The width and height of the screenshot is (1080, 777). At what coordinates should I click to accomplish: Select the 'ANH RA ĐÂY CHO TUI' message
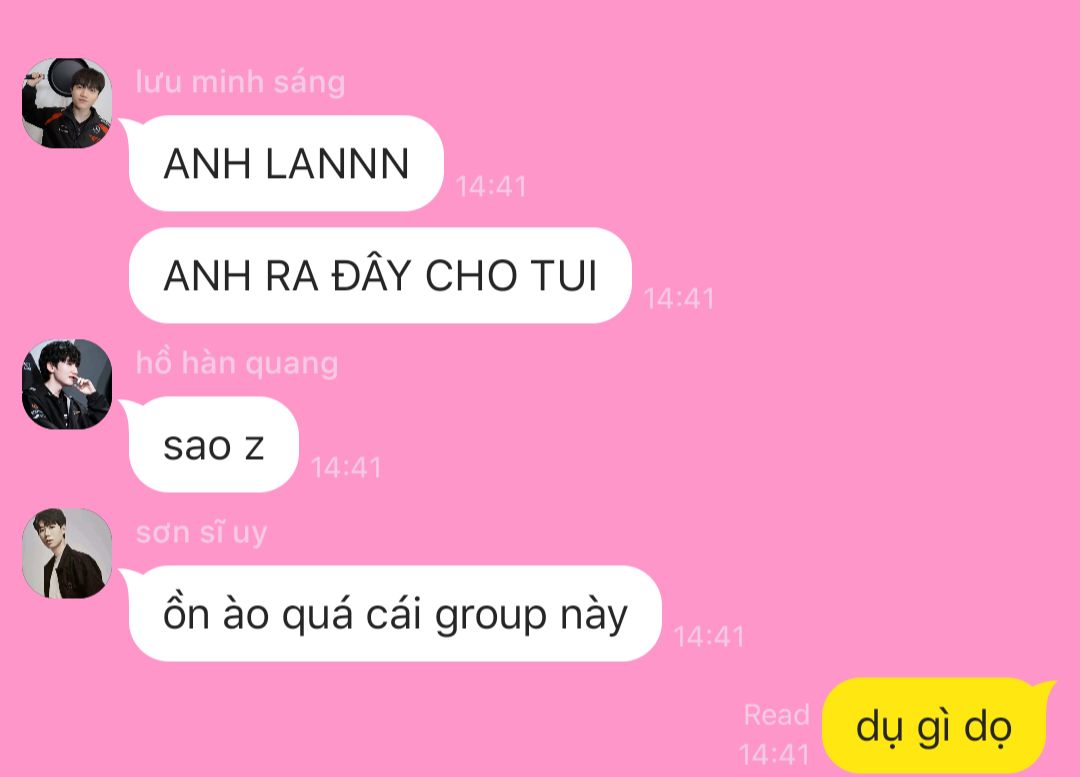click(380, 276)
